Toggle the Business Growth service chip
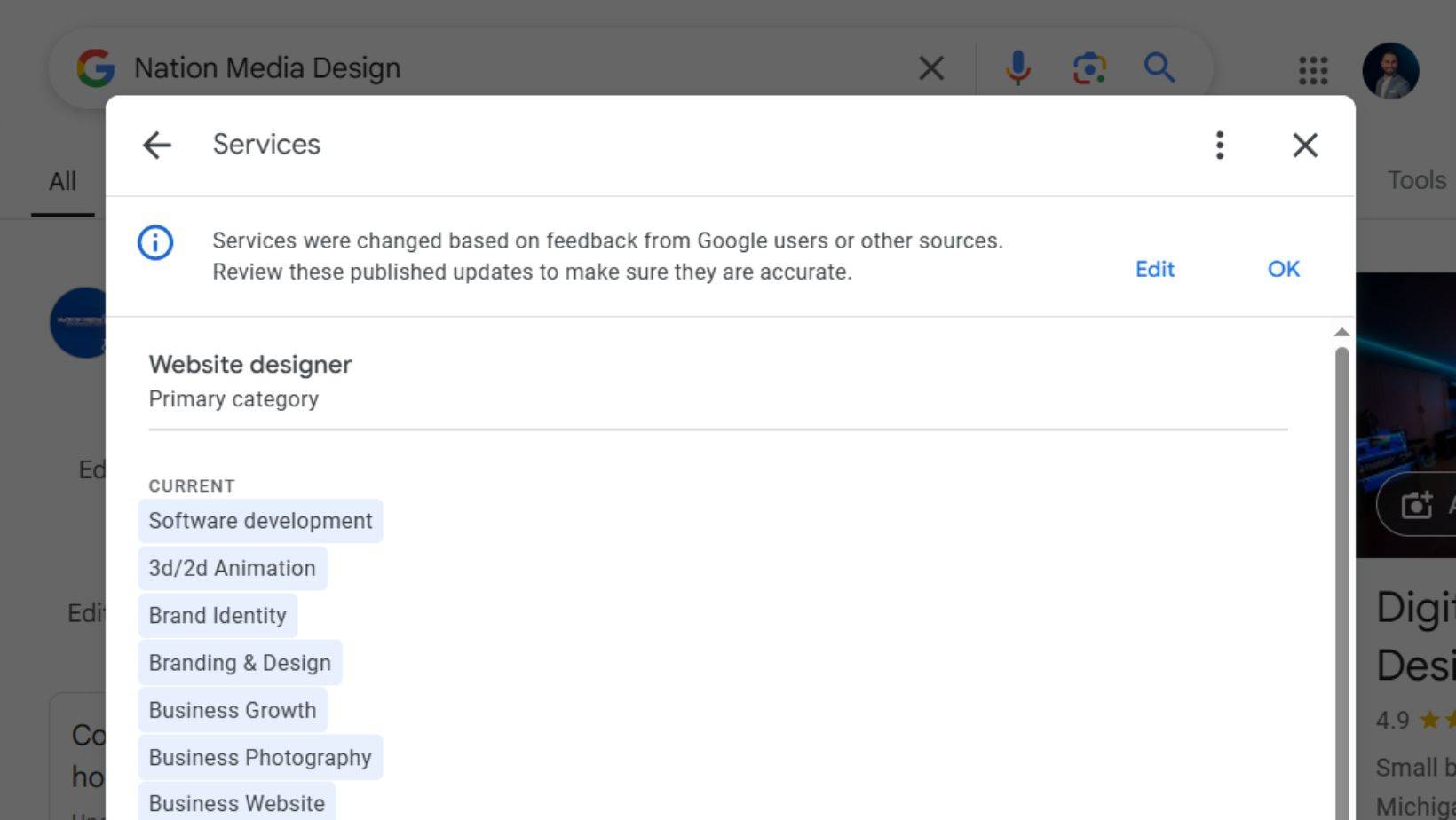 pyautogui.click(x=233, y=710)
